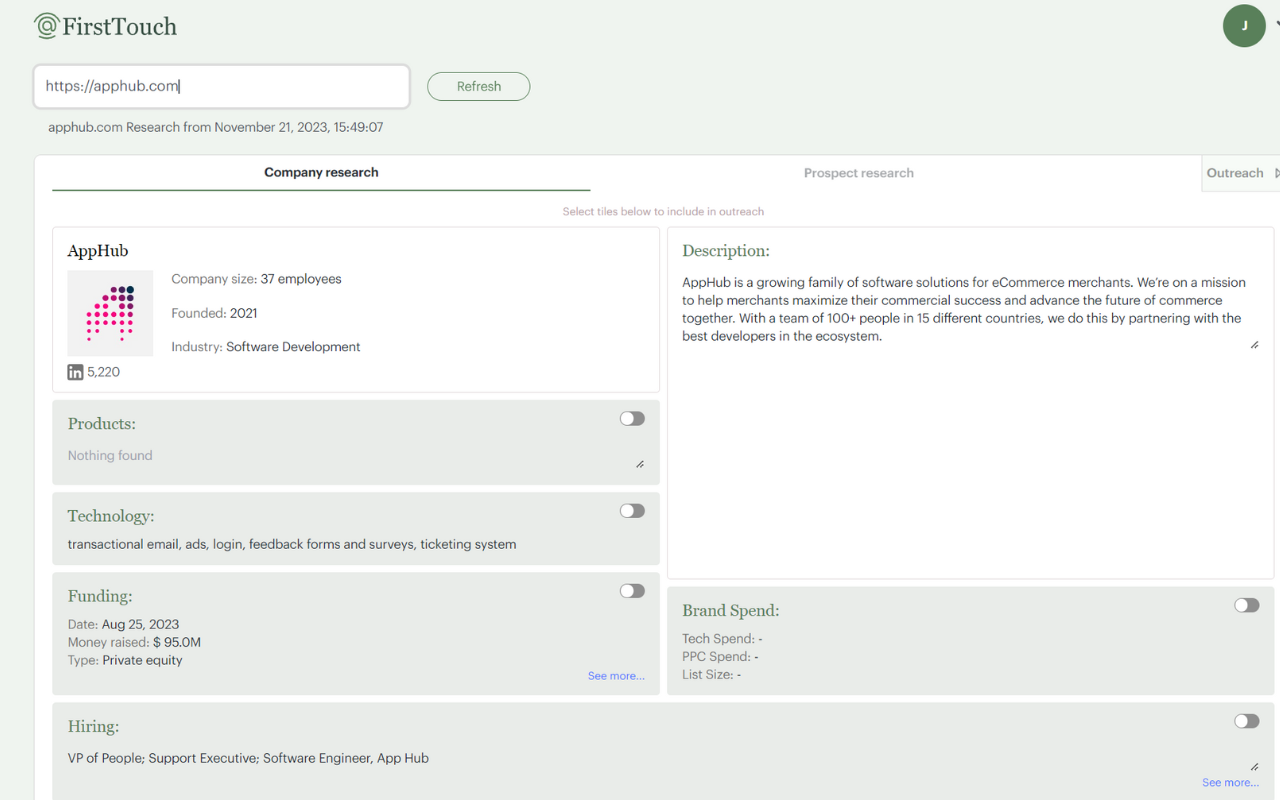
Task: Click the Products box resize handle
Action: pyautogui.click(x=640, y=464)
